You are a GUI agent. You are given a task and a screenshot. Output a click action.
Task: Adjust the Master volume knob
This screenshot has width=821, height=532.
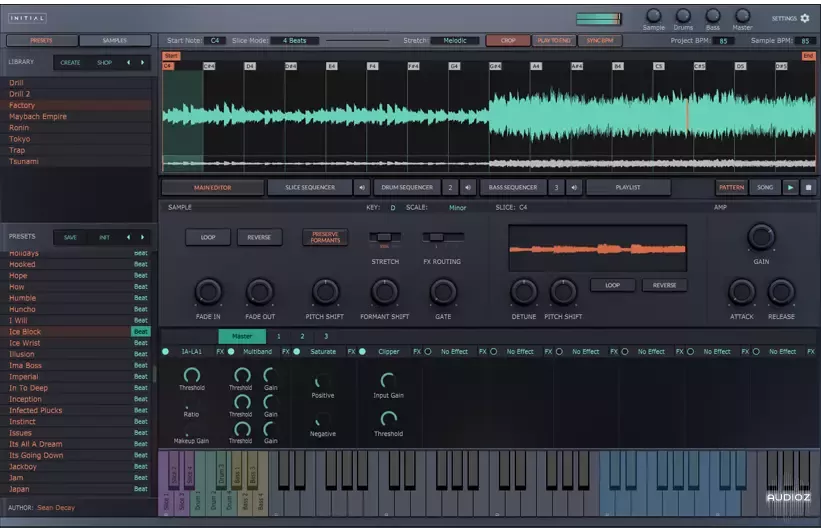point(742,16)
